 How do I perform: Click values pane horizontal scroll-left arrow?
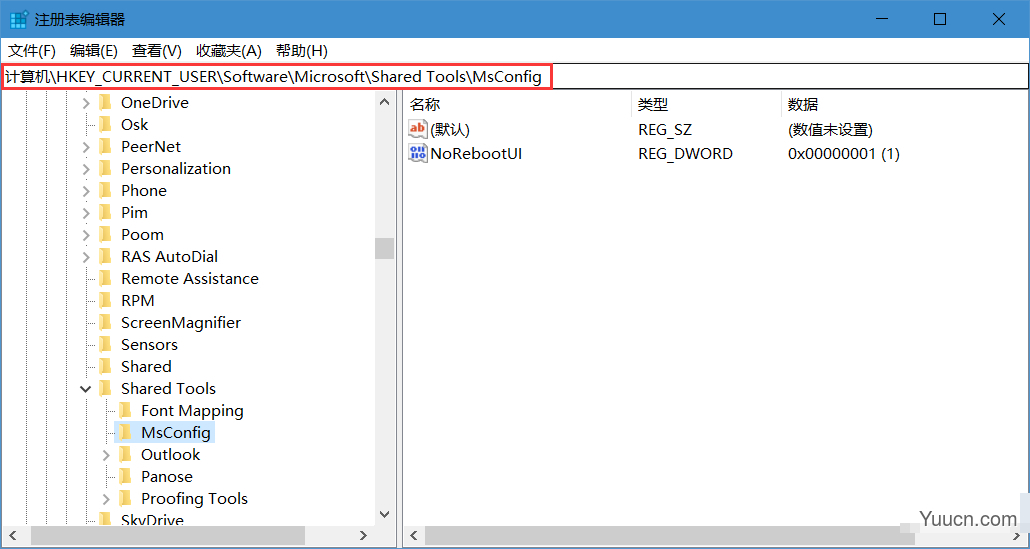(414, 536)
